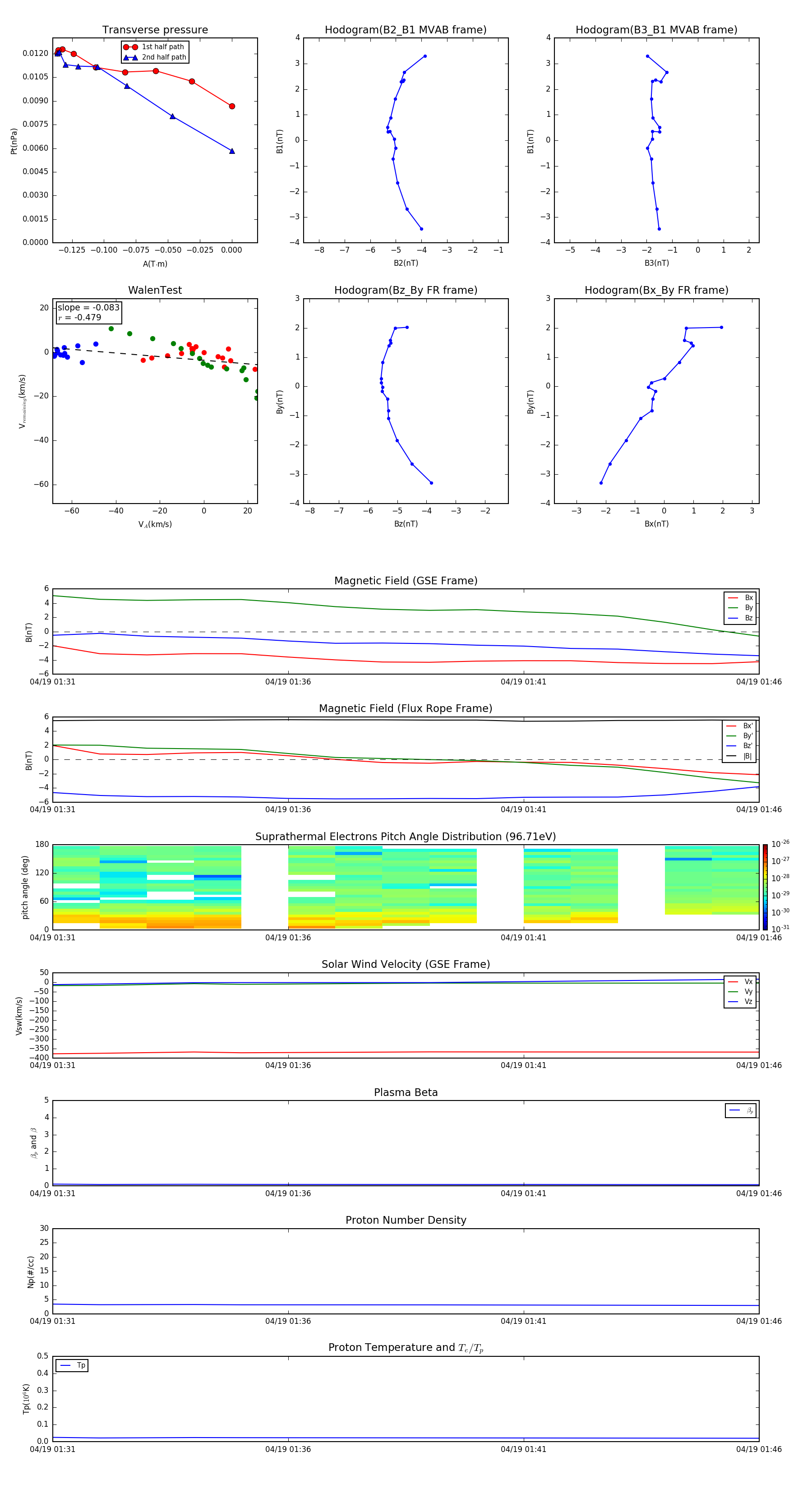Screen dimensions: 812x1489
Task: Click 'B2(nT)' x-axis label
Action: pyautogui.click(x=406, y=263)
